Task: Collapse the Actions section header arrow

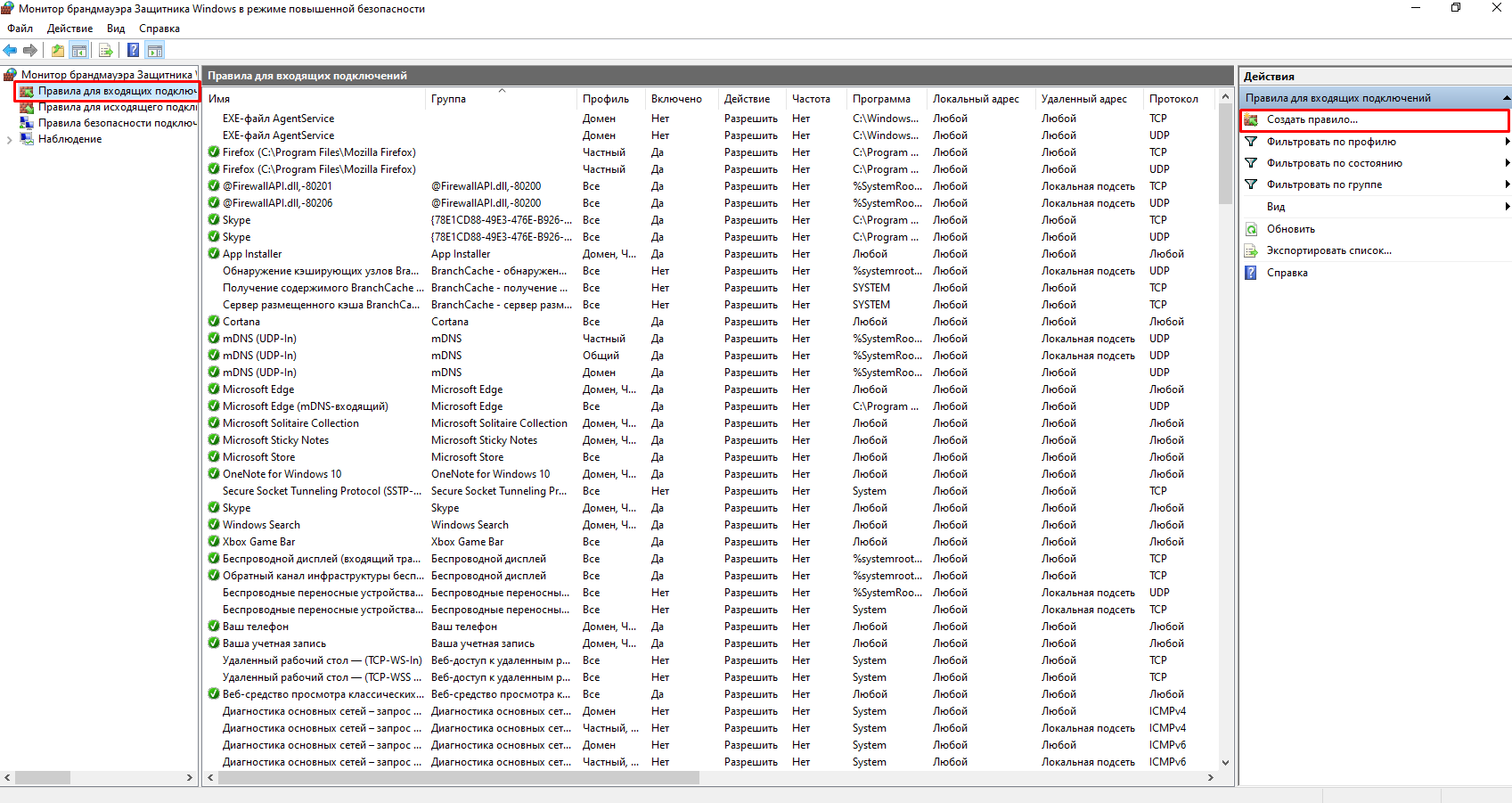Action: (x=1506, y=98)
